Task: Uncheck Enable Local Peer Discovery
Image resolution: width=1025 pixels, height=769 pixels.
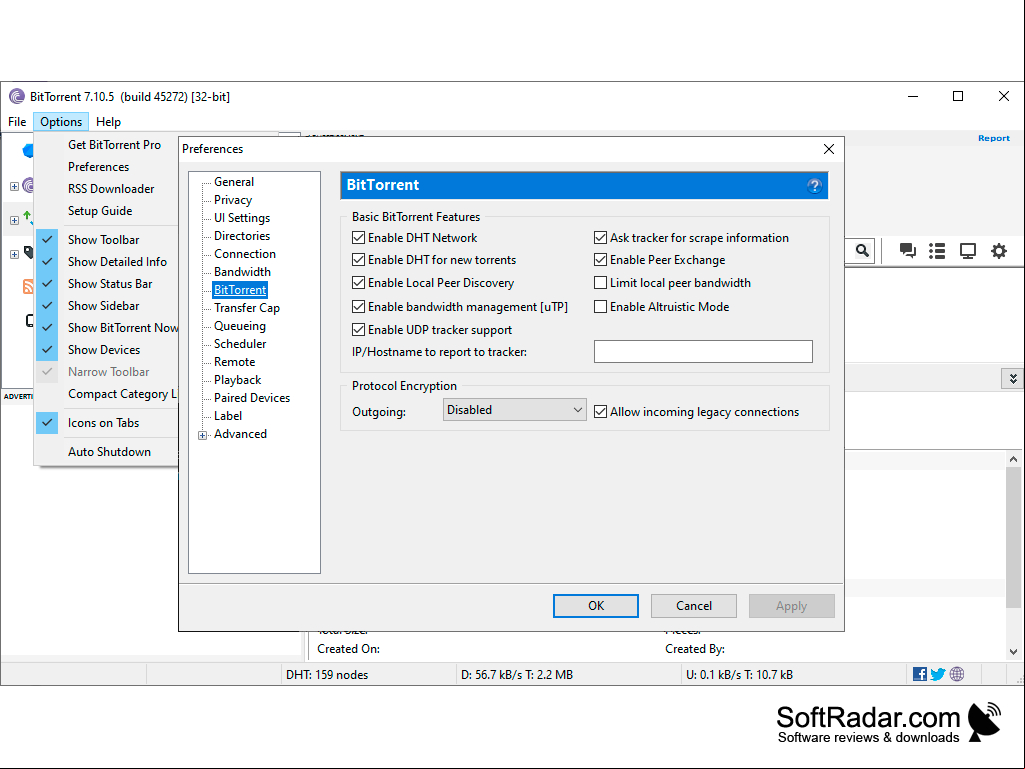Action: [358, 282]
